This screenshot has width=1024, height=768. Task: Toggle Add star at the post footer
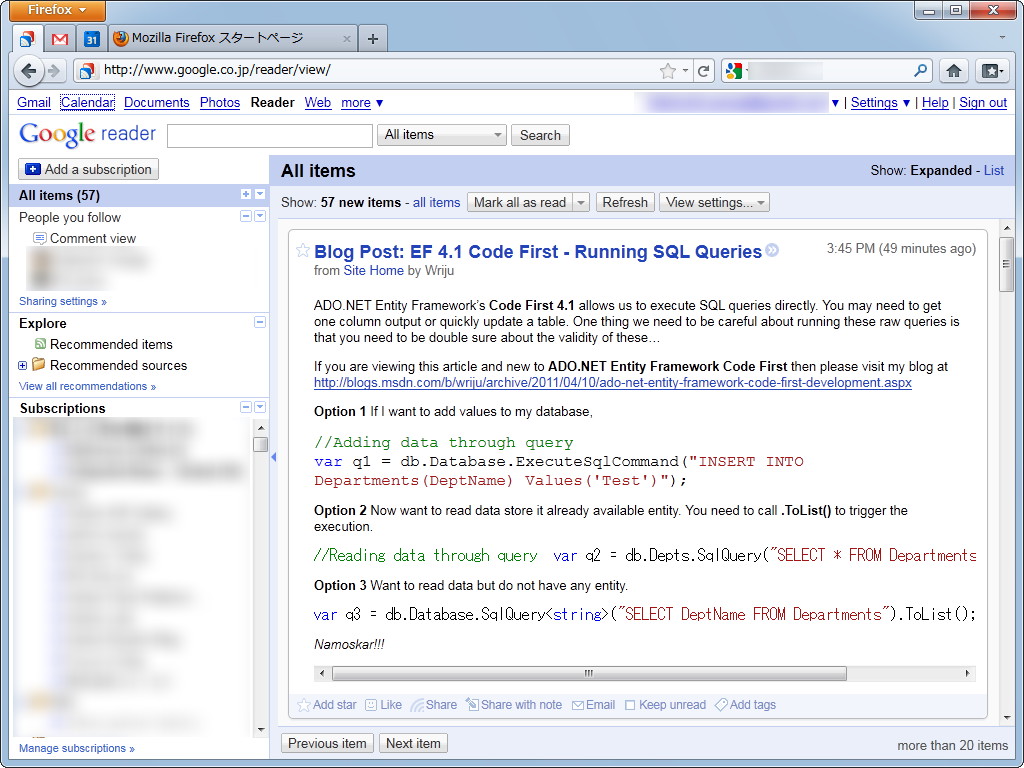[x=327, y=705]
